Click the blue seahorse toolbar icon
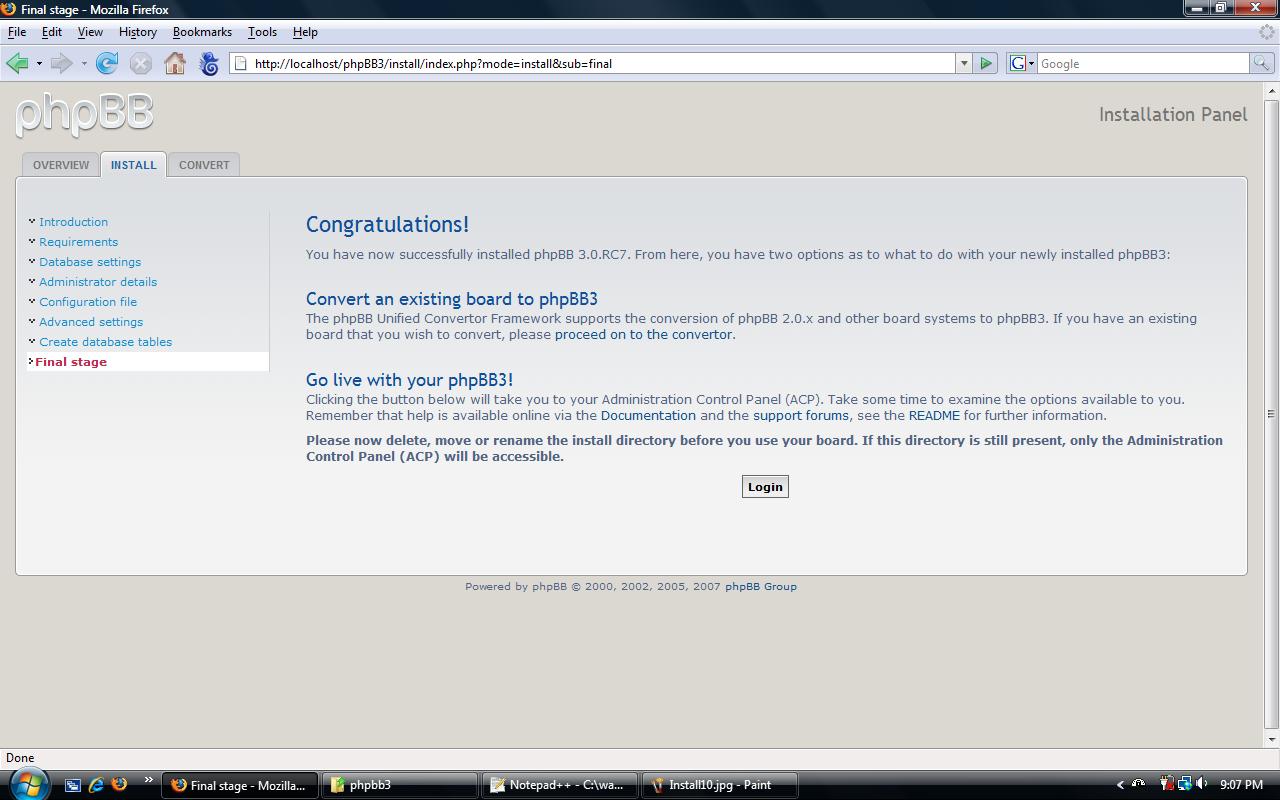Image resolution: width=1280 pixels, height=800 pixels. pyautogui.click(x=209, y=64)
